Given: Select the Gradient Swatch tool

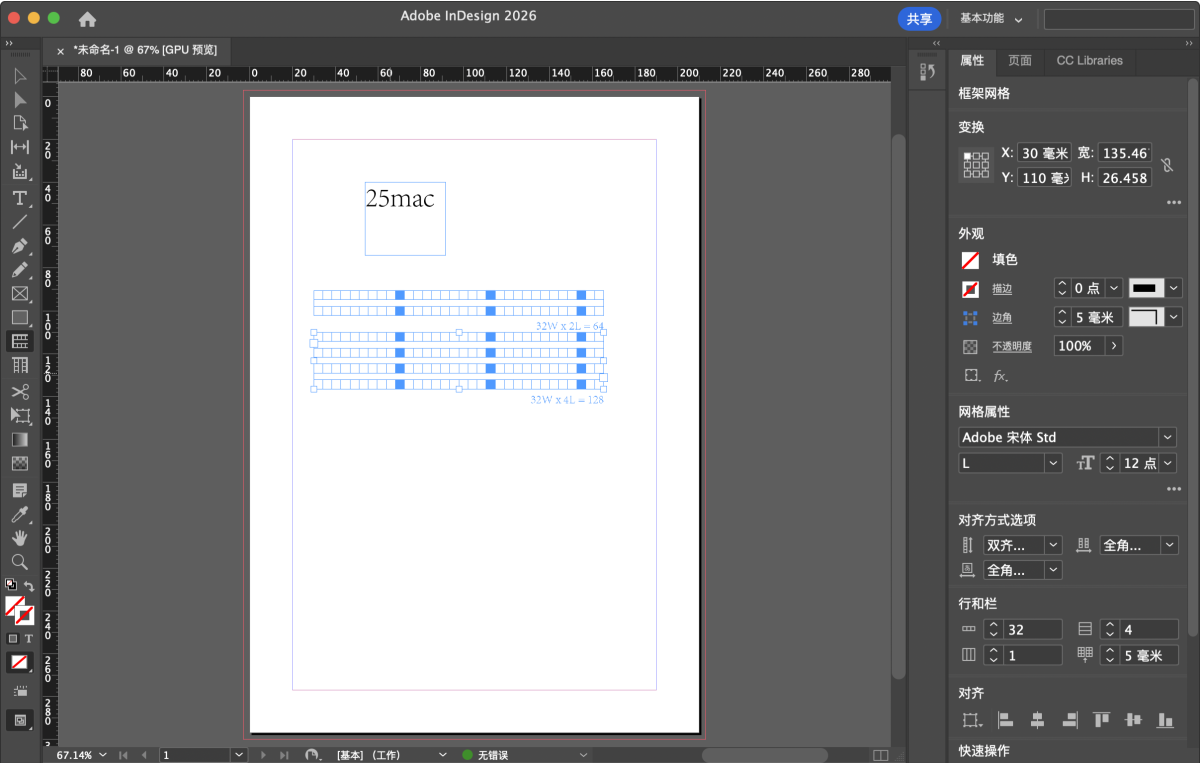Looking at the screenshot, I should [x=19, y=440].
